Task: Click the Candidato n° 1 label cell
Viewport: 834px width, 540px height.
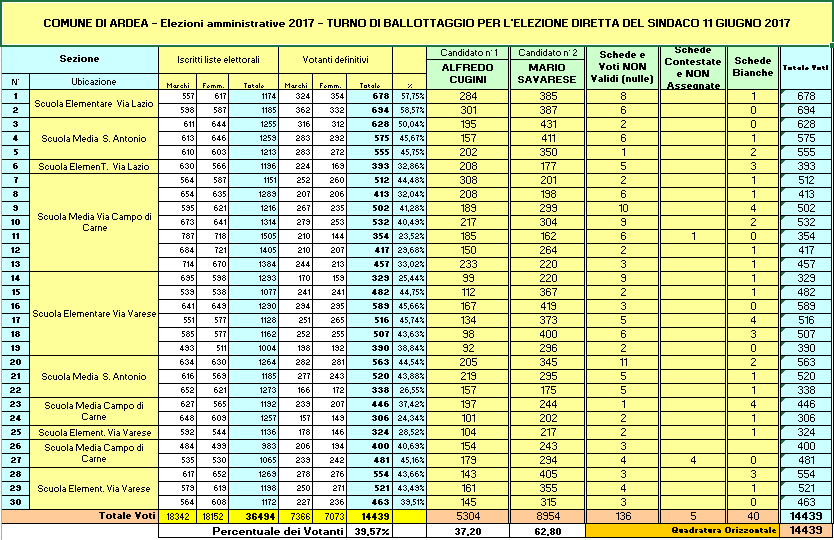Action: click(x=467, y=52)
